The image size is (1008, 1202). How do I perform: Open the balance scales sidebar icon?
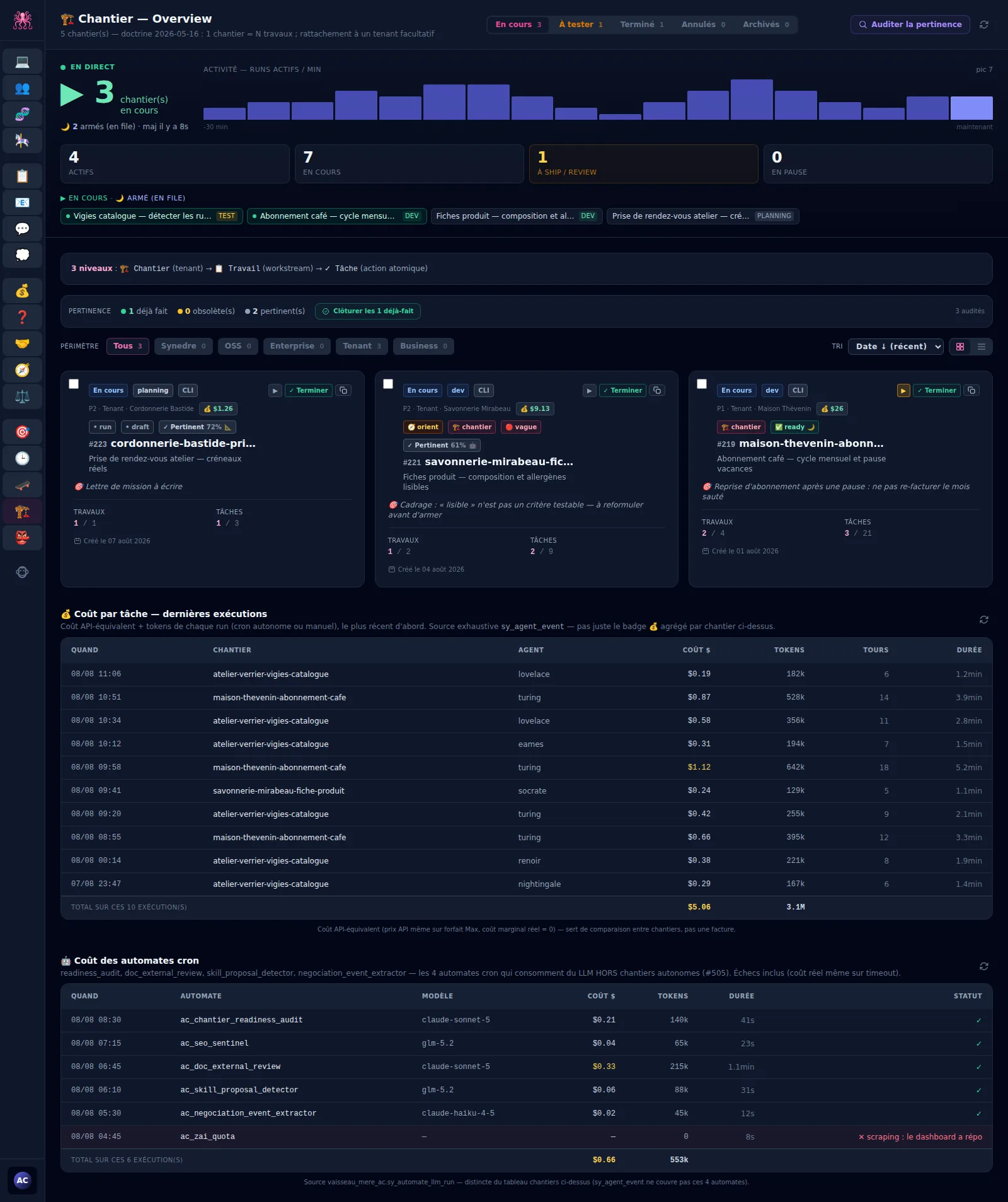tap(22, 396)
